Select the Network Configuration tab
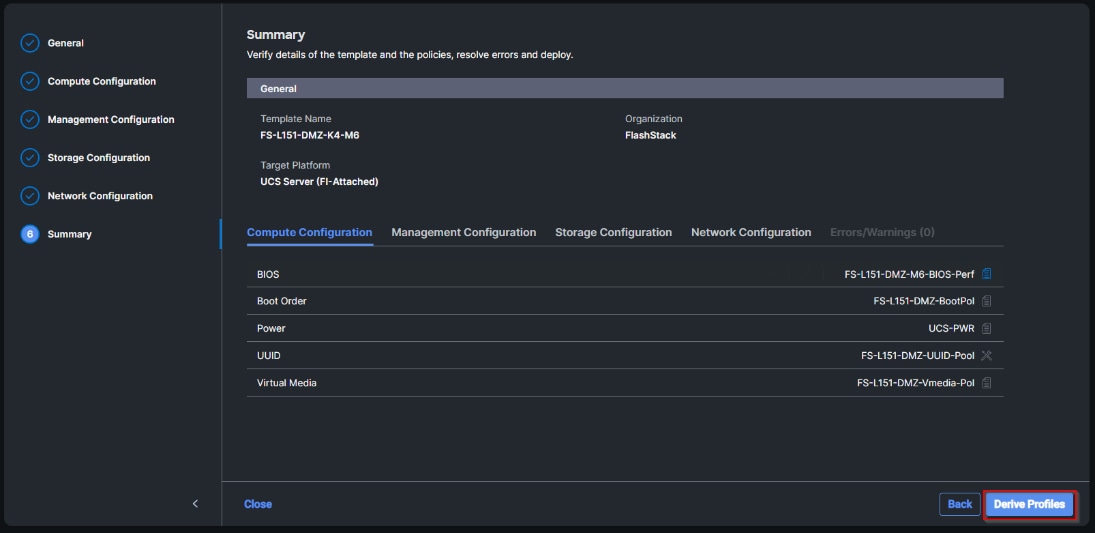Screen dimensions: 1095x533 (x=751, y=232)
